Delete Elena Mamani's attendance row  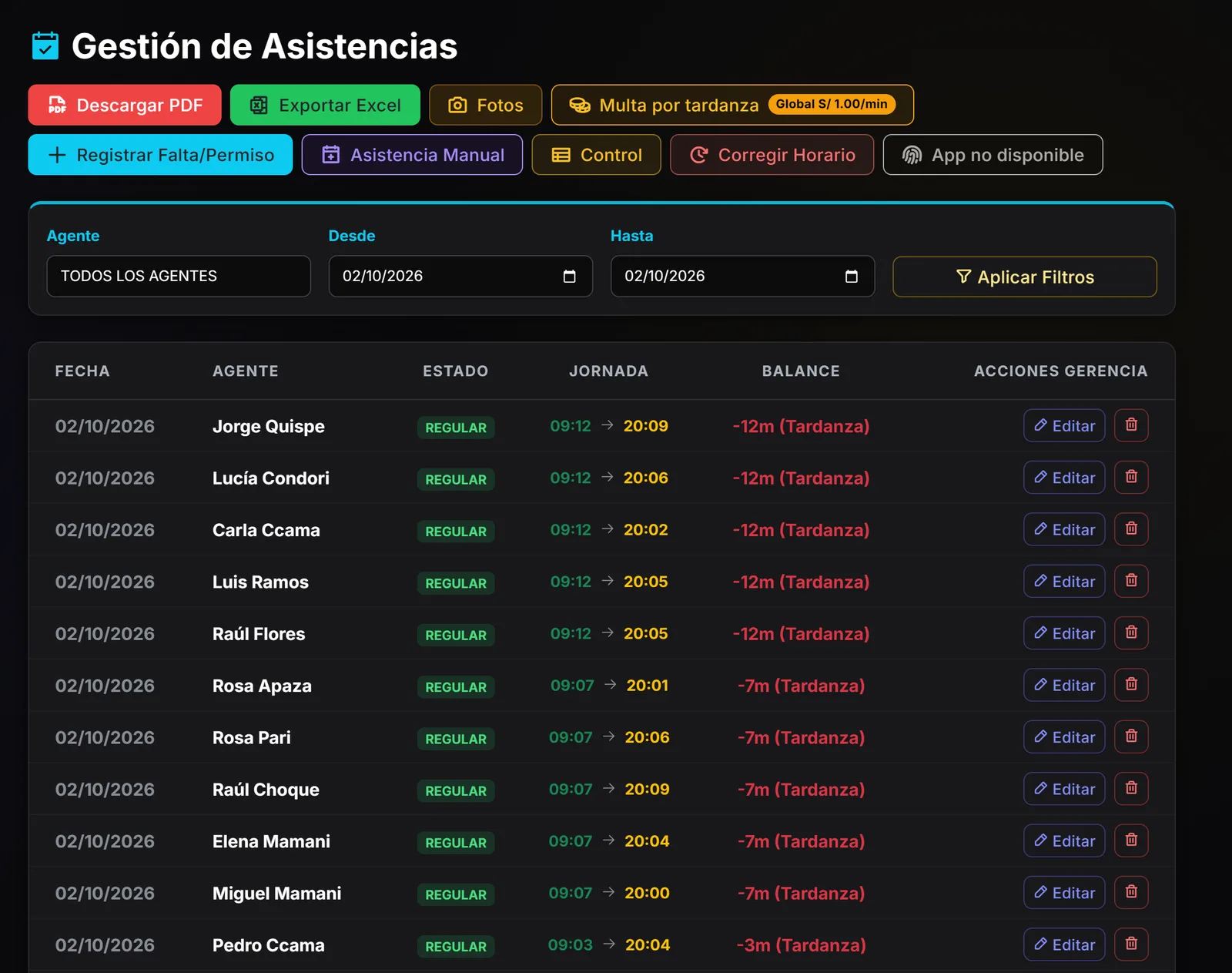tap(1131, 840)
